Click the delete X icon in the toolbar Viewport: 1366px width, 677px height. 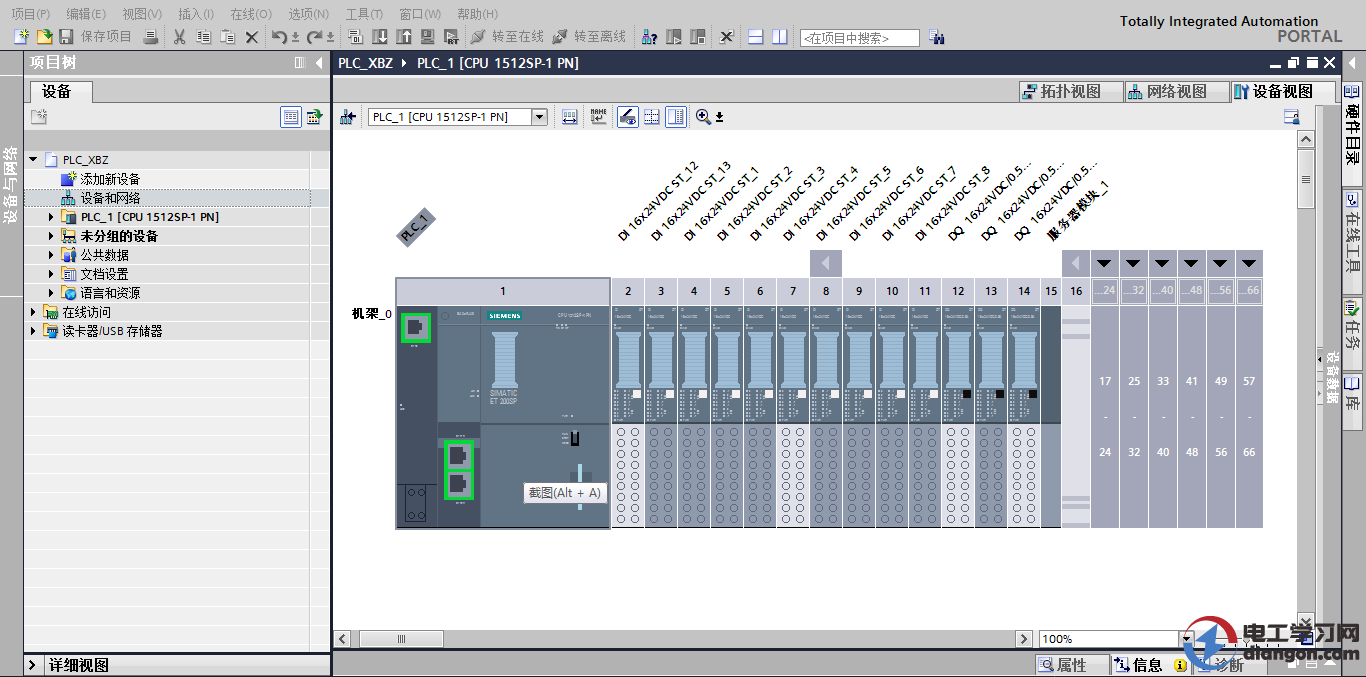pos(252,37)
